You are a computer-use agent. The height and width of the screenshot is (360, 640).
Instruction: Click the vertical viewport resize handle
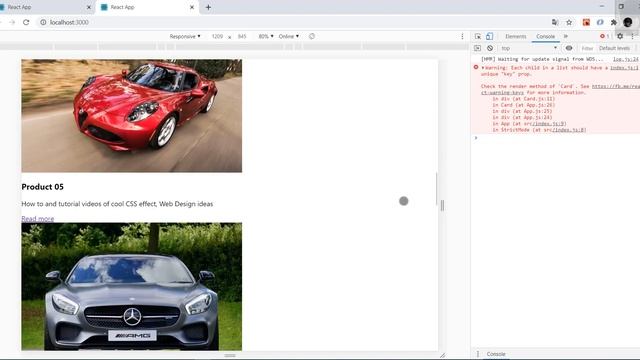click(x=442, y=206)
